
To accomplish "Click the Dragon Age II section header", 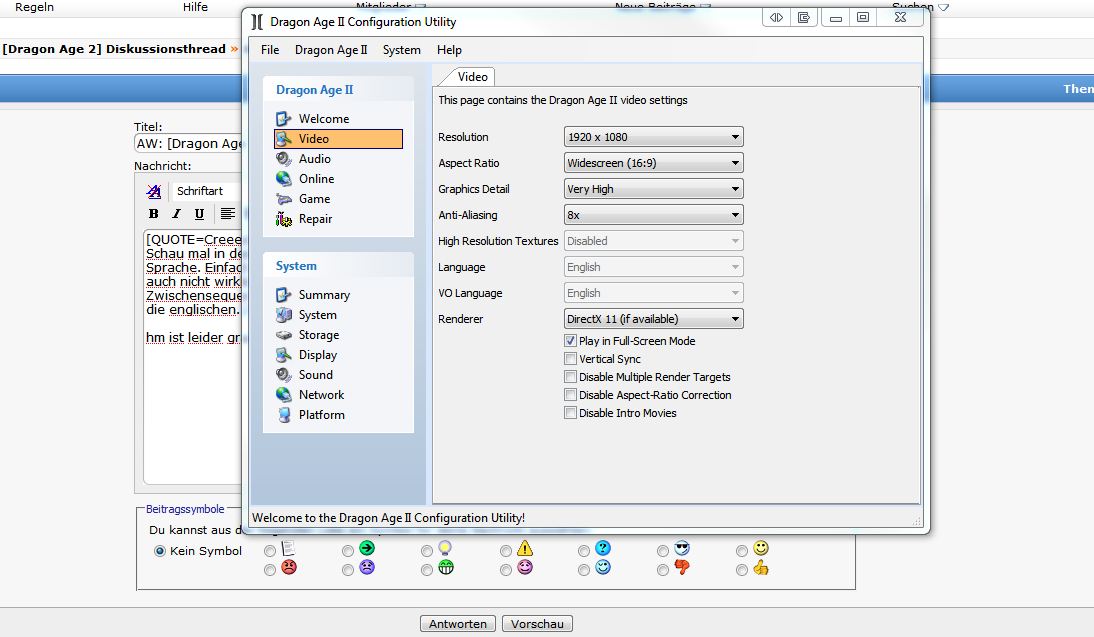I will [315, 89].
